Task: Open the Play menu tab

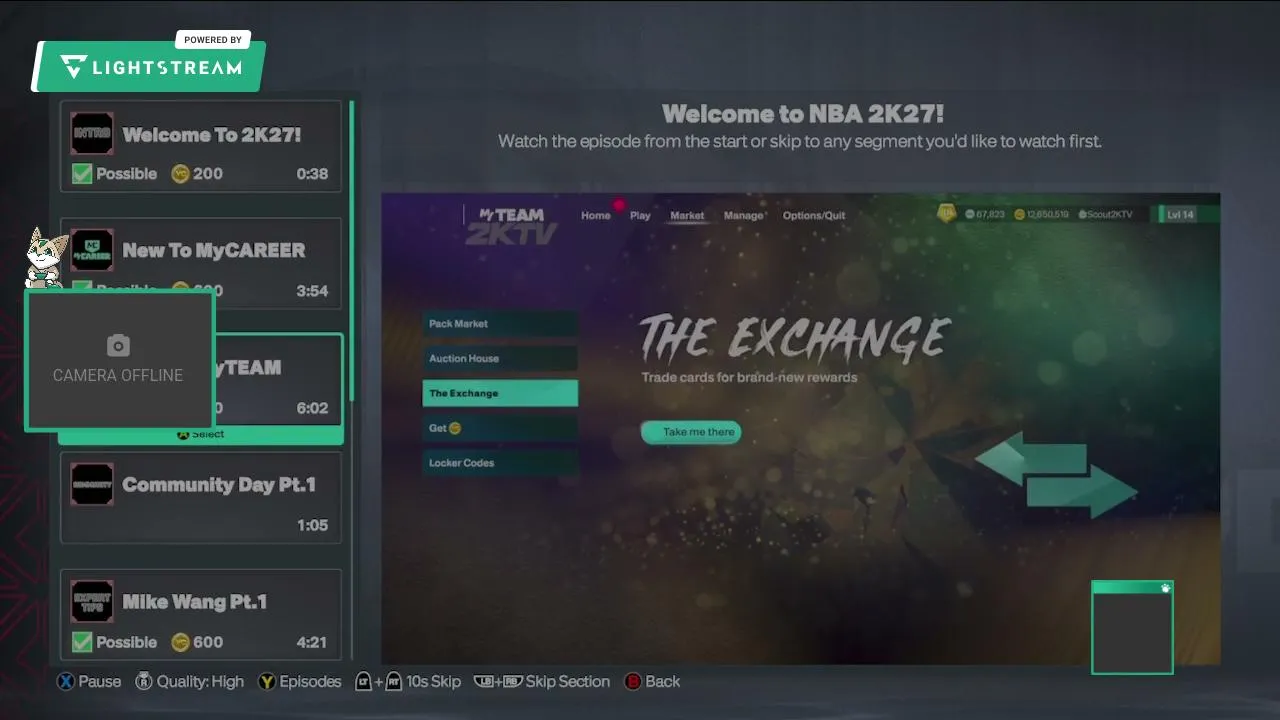Action: [640, 215]
